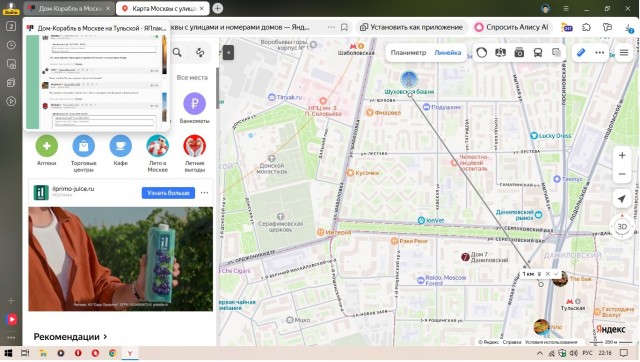Click the ruler end point near Тульская
The image size is (640, 362).
(541, 284)
